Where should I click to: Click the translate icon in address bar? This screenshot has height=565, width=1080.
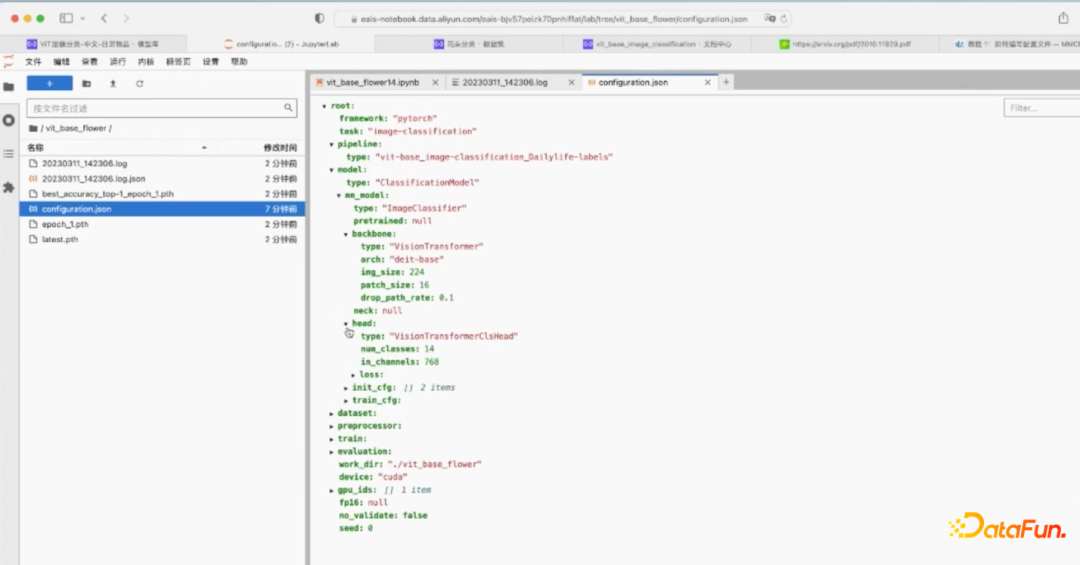769,19
